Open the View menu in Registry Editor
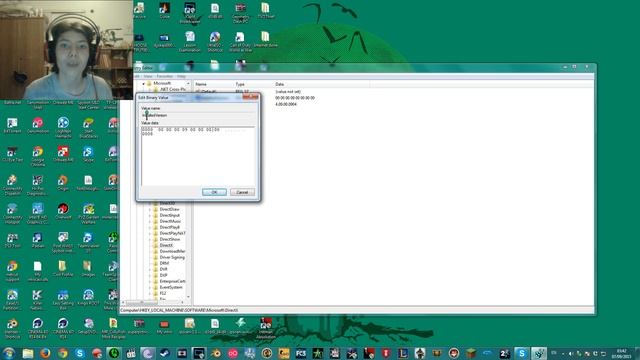The width and height of the screenshot is (640, 360). [x=148, y=76]
